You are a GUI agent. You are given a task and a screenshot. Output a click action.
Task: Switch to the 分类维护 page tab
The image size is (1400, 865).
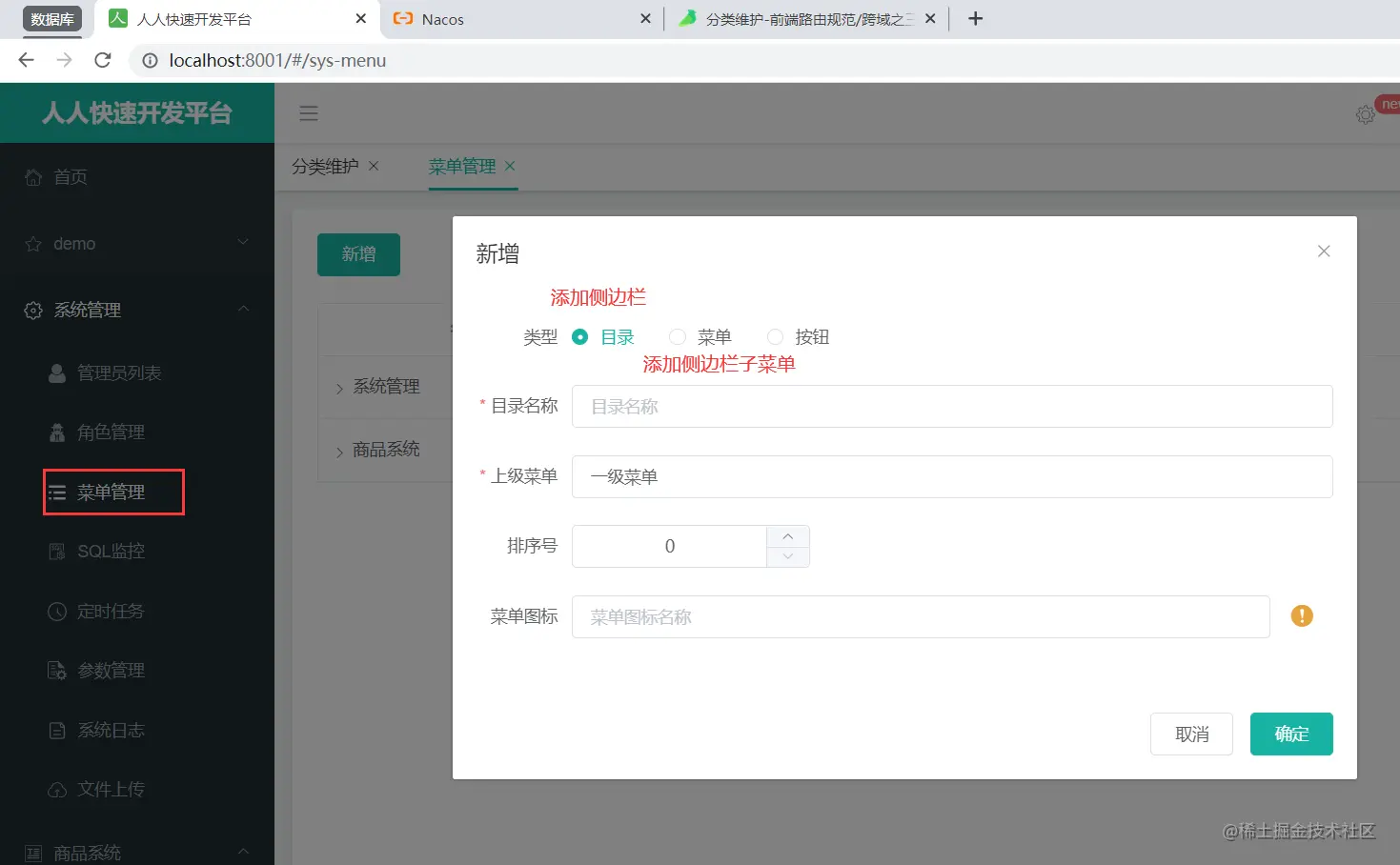click(x=325, y=166)
